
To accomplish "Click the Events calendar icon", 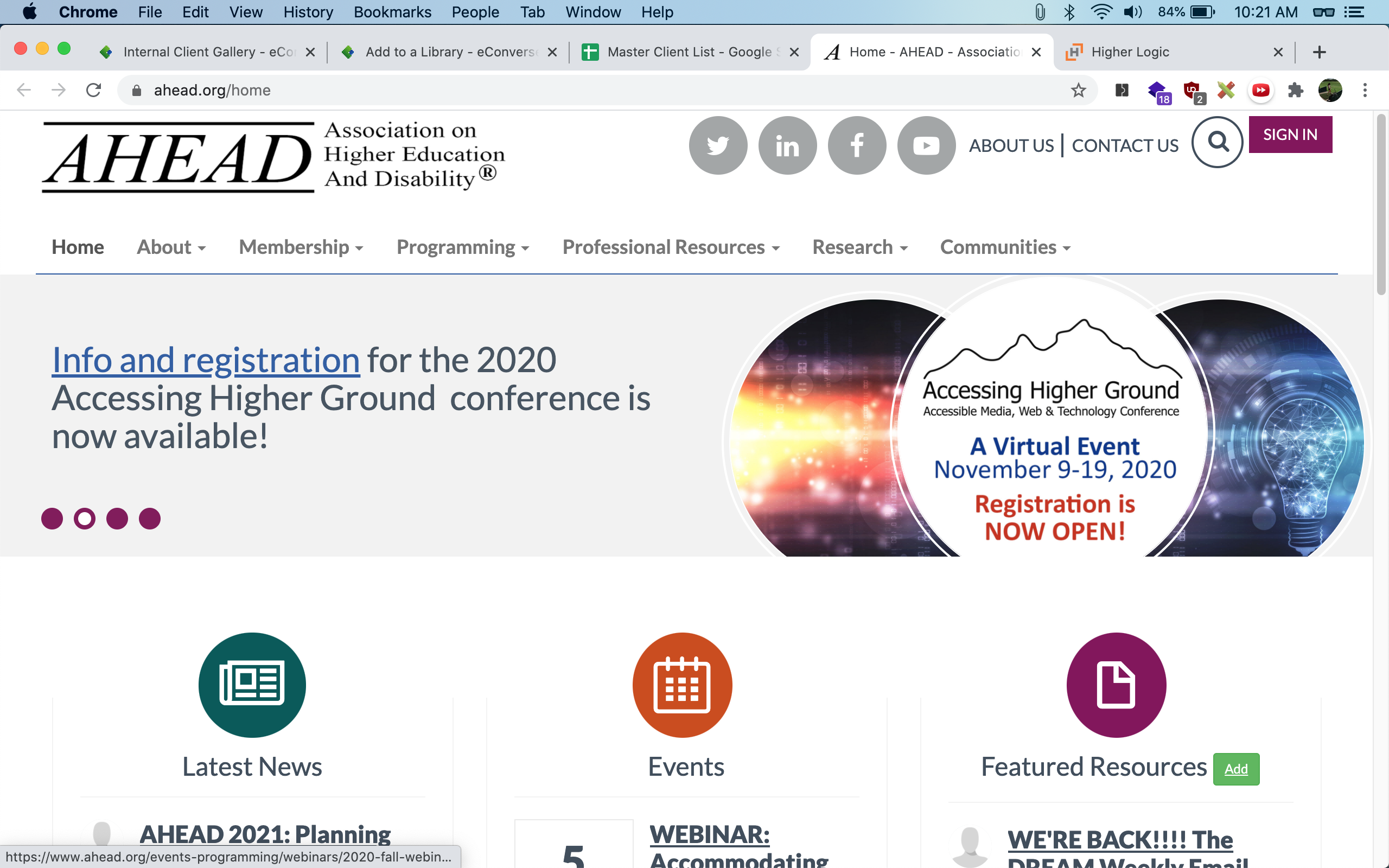I will click(x=682, y=685).
